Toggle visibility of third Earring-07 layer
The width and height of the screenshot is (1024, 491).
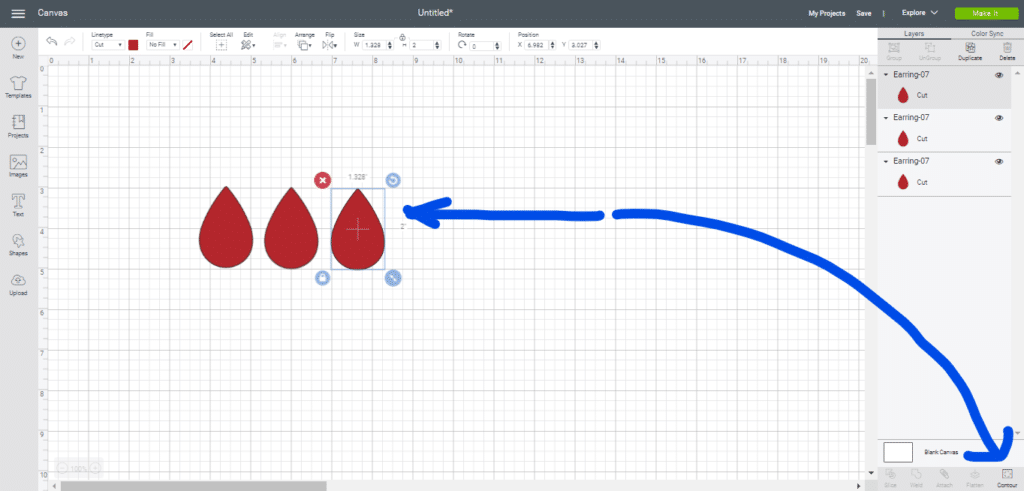pos(998,161)
